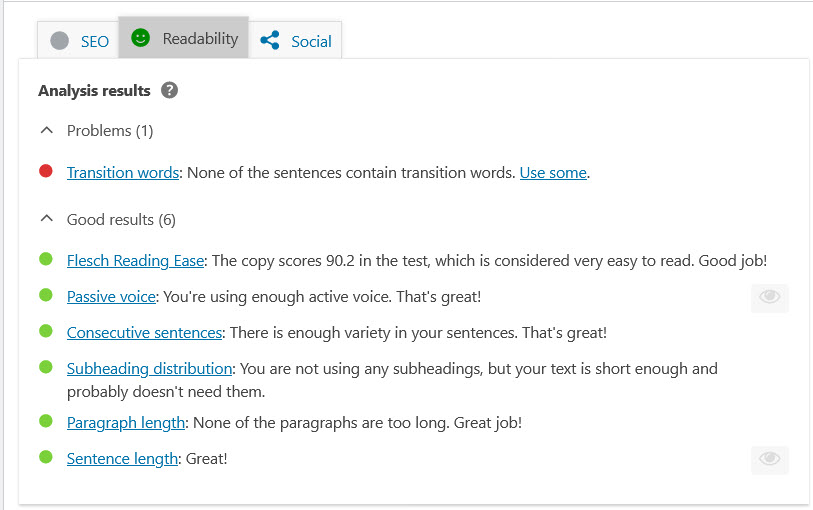Viewport: 813px width, 510px height.
Task: Click the grey SEO status circle icon
Action: (x=60, y=41)
